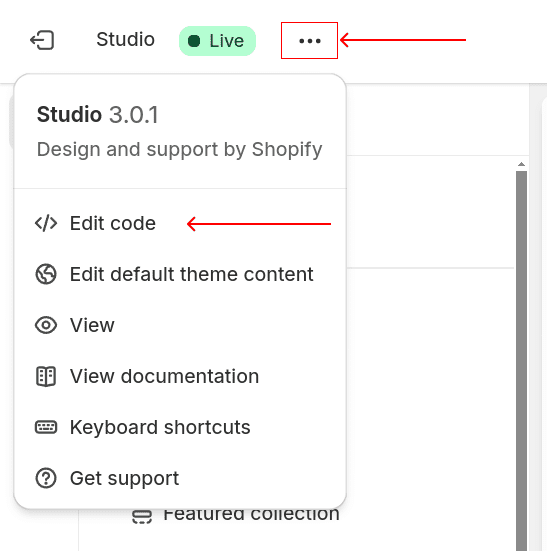
Task: Click the vertical scrollbar thumb
Action: [x=521, y=361]
